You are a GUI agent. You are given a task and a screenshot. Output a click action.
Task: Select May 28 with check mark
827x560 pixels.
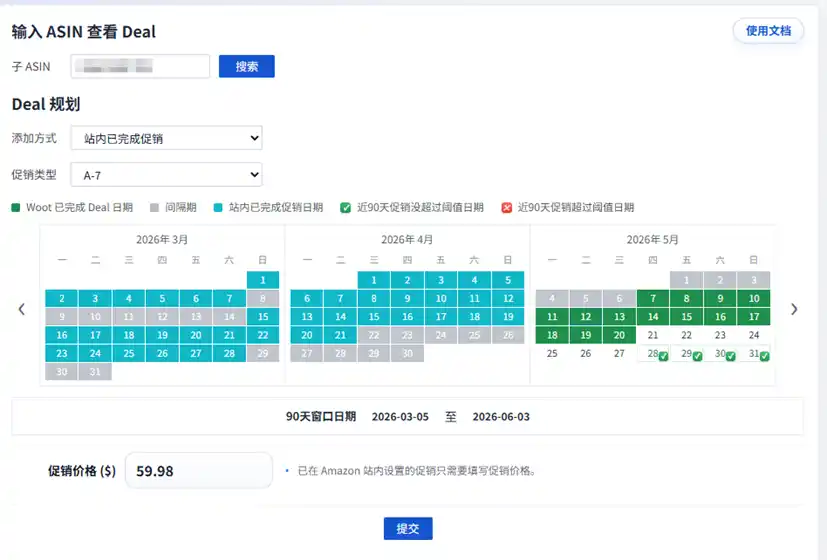653,354
